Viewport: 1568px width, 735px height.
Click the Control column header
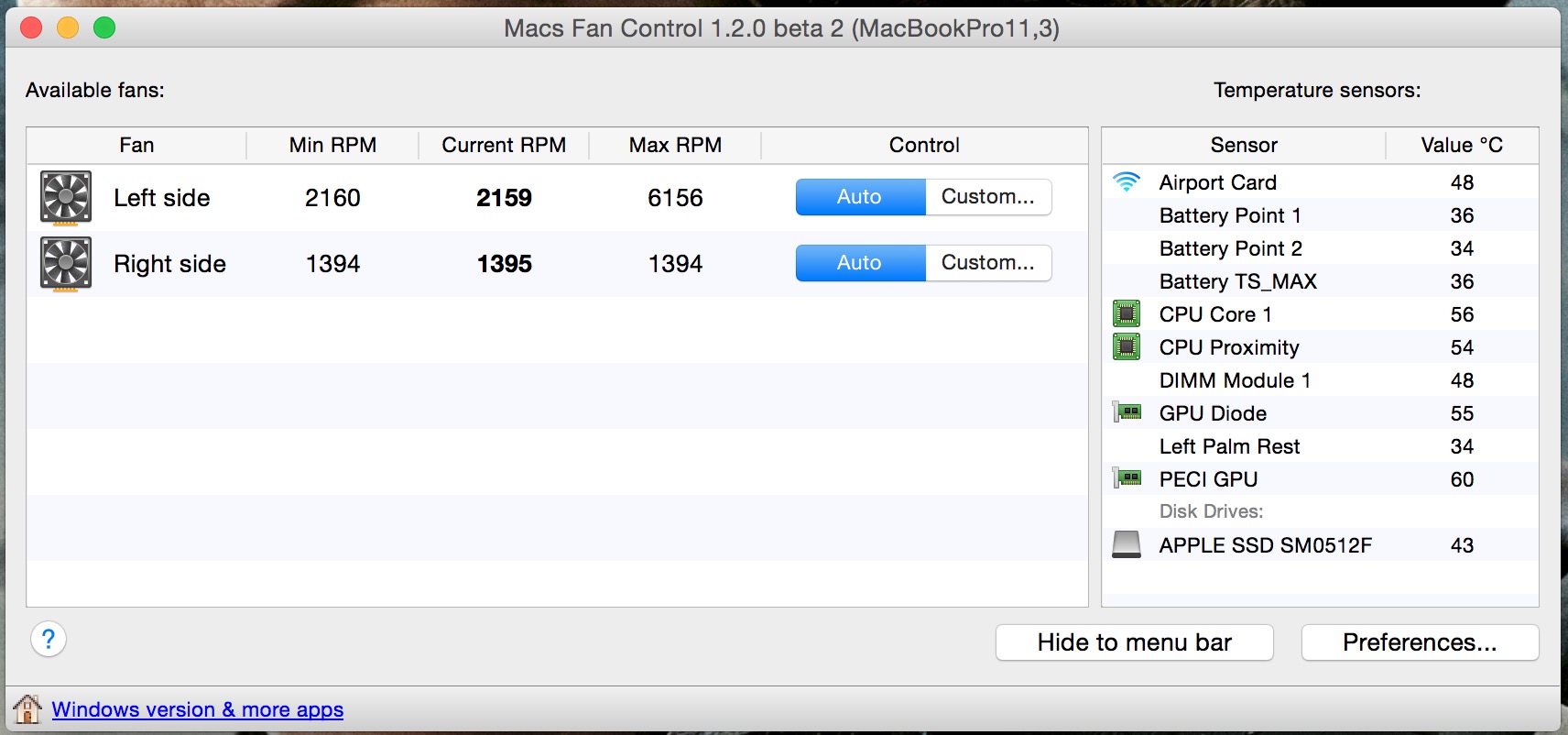coord(924,145)
